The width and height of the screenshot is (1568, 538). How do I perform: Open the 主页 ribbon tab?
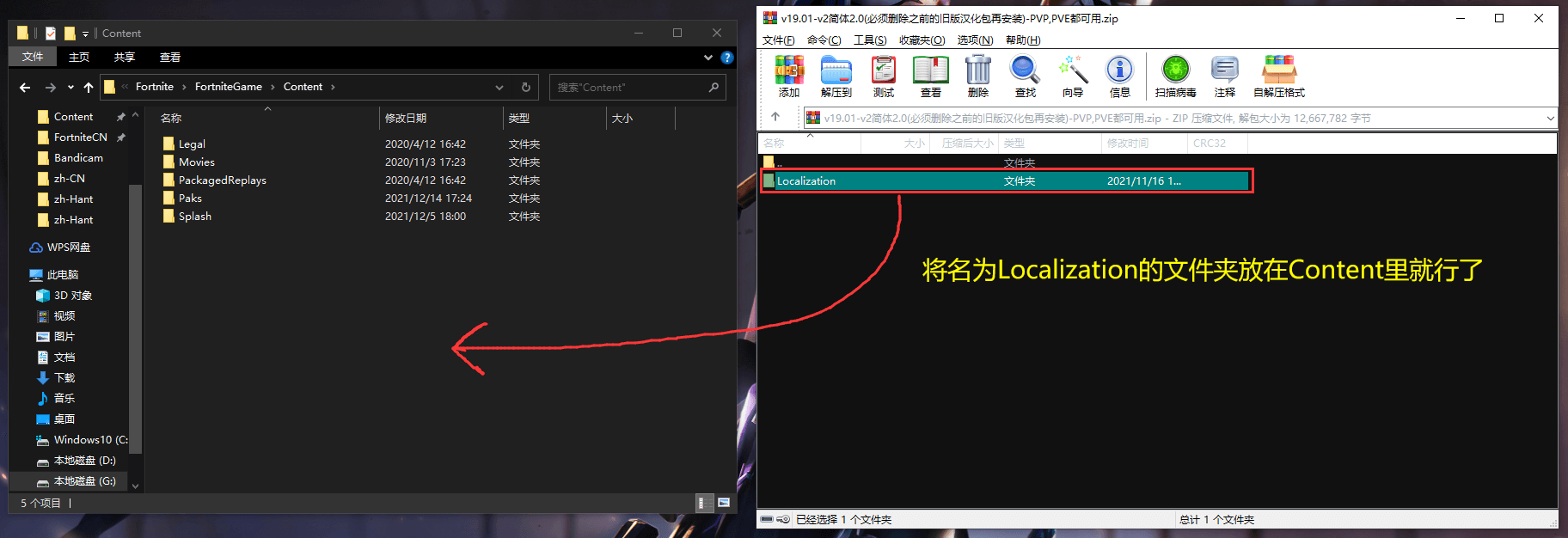[79, 57]
